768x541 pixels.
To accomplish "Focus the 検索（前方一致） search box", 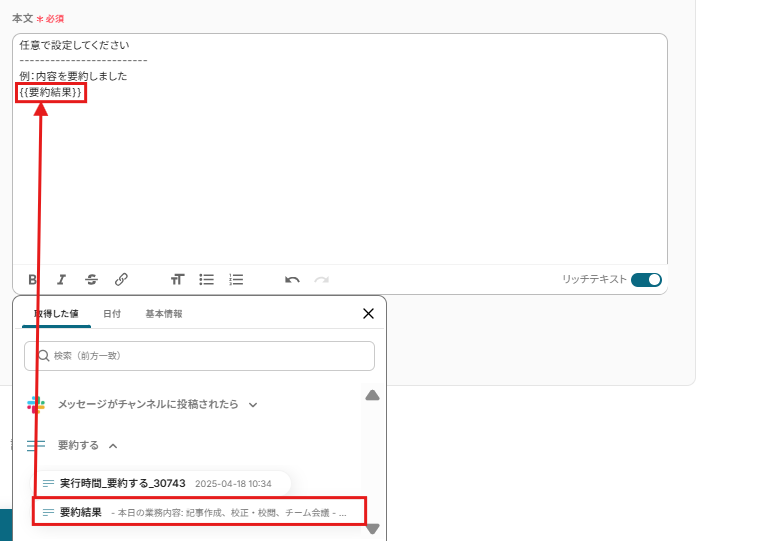I will tap(199, 356).
